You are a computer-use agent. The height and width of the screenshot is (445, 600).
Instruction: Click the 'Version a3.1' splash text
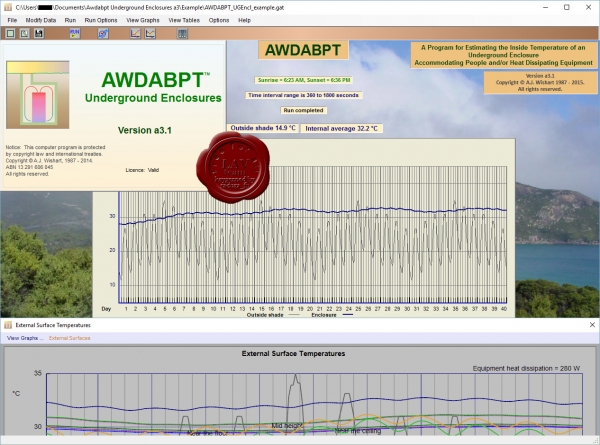coord(145,130)
